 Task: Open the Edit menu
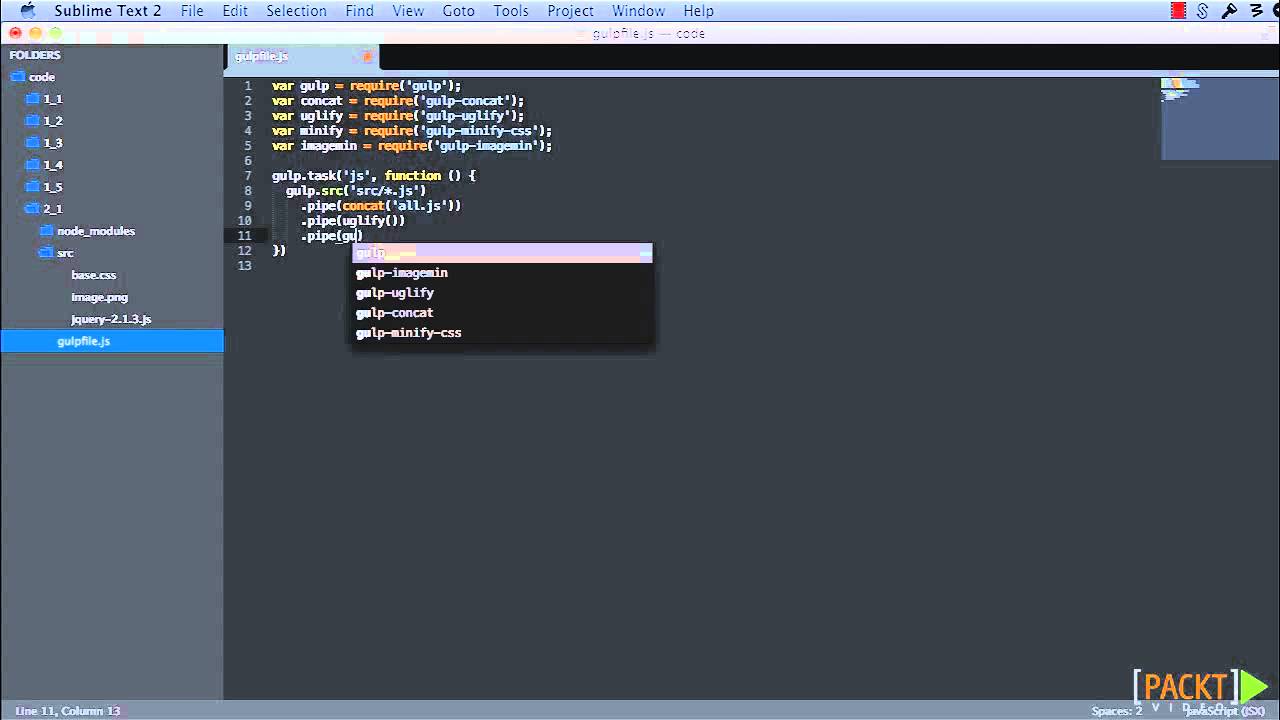235,11
